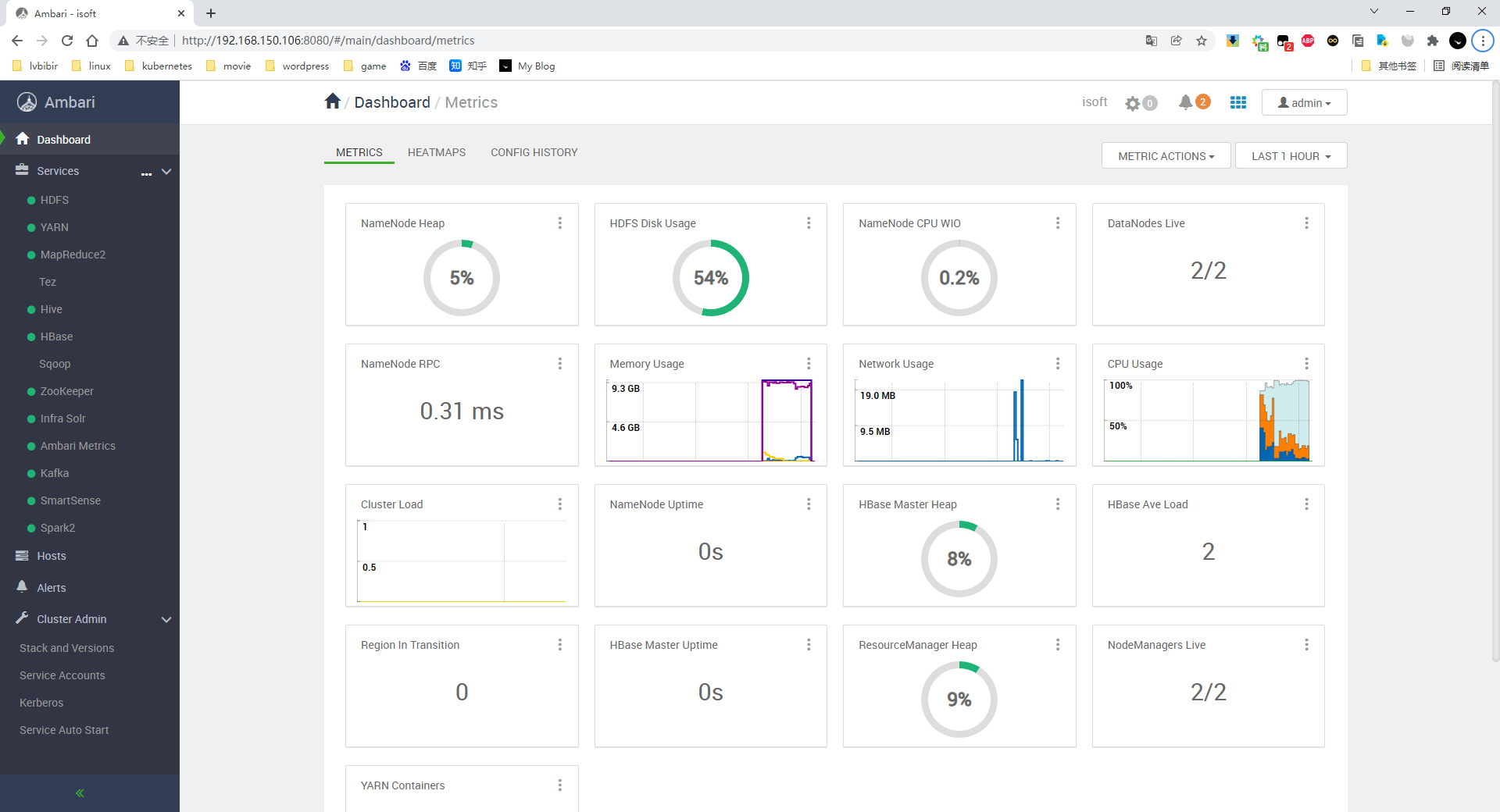Image resolution: width=1500 pixels, height=812 pixels.
Task: Click the Services ellipsis actions icon
Action: pos(146,173)
